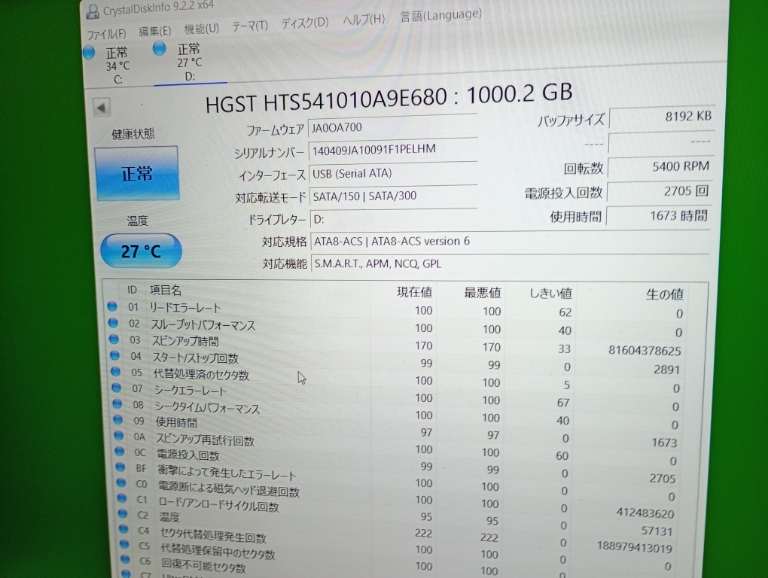Open the ディスク(D) menu
The width and height of the screenshot is (768, 578).
(x=305, y=23)
